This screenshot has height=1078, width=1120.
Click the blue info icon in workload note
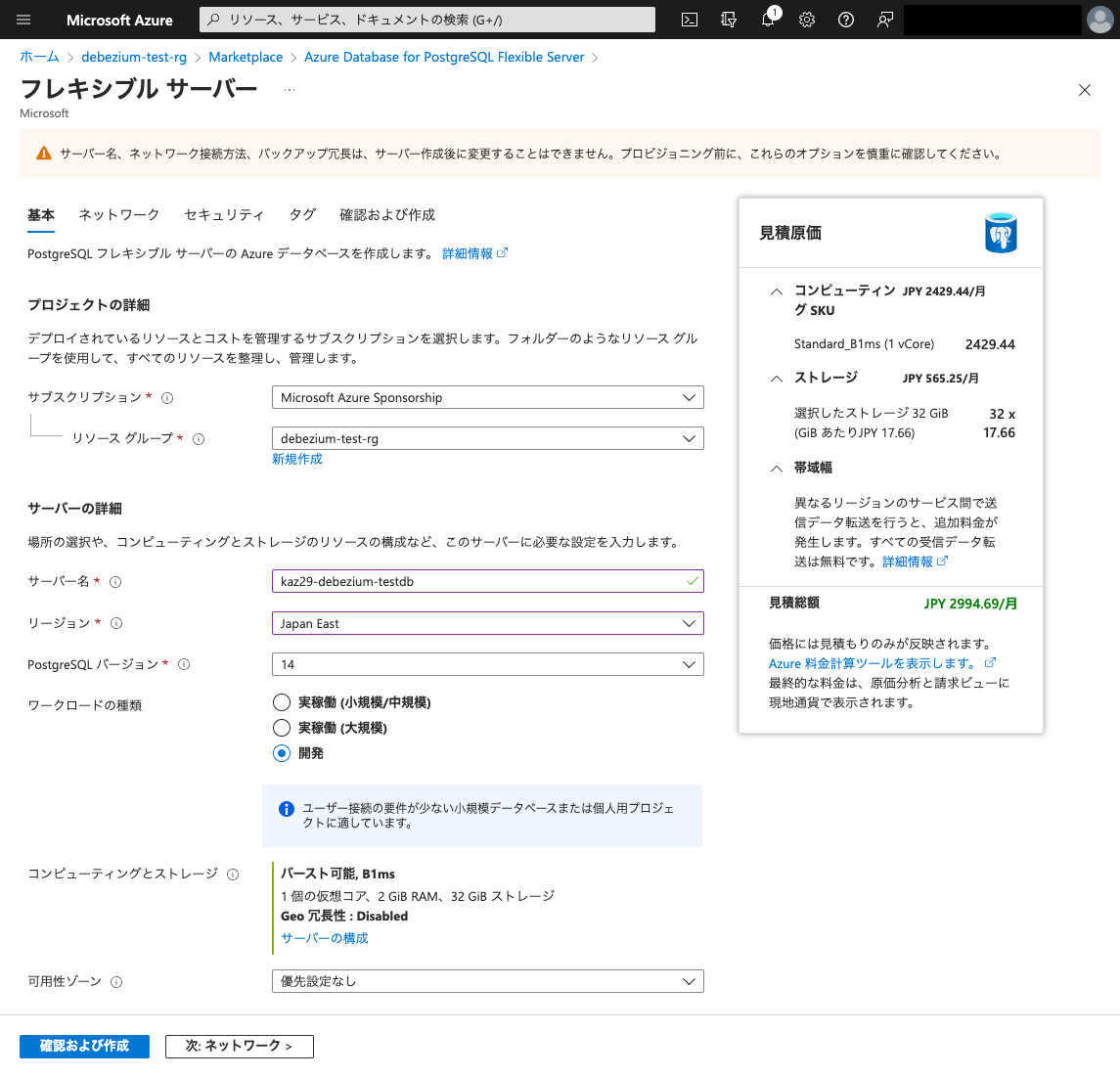286,809
